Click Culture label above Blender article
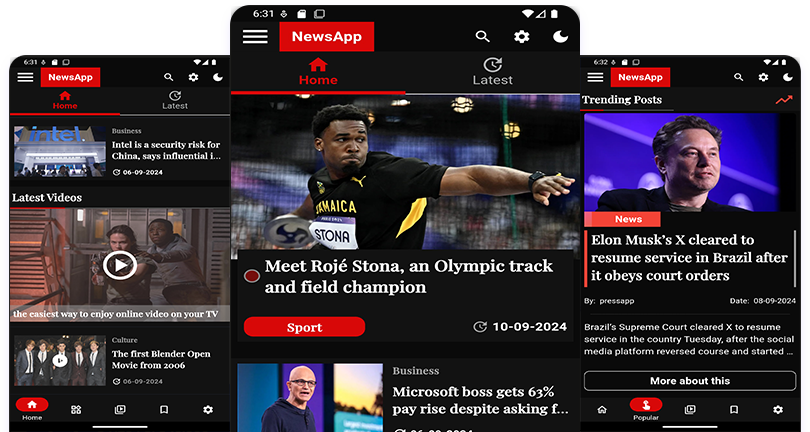The width and height of the screenshot is (810, 432). (x=124, y=340)
